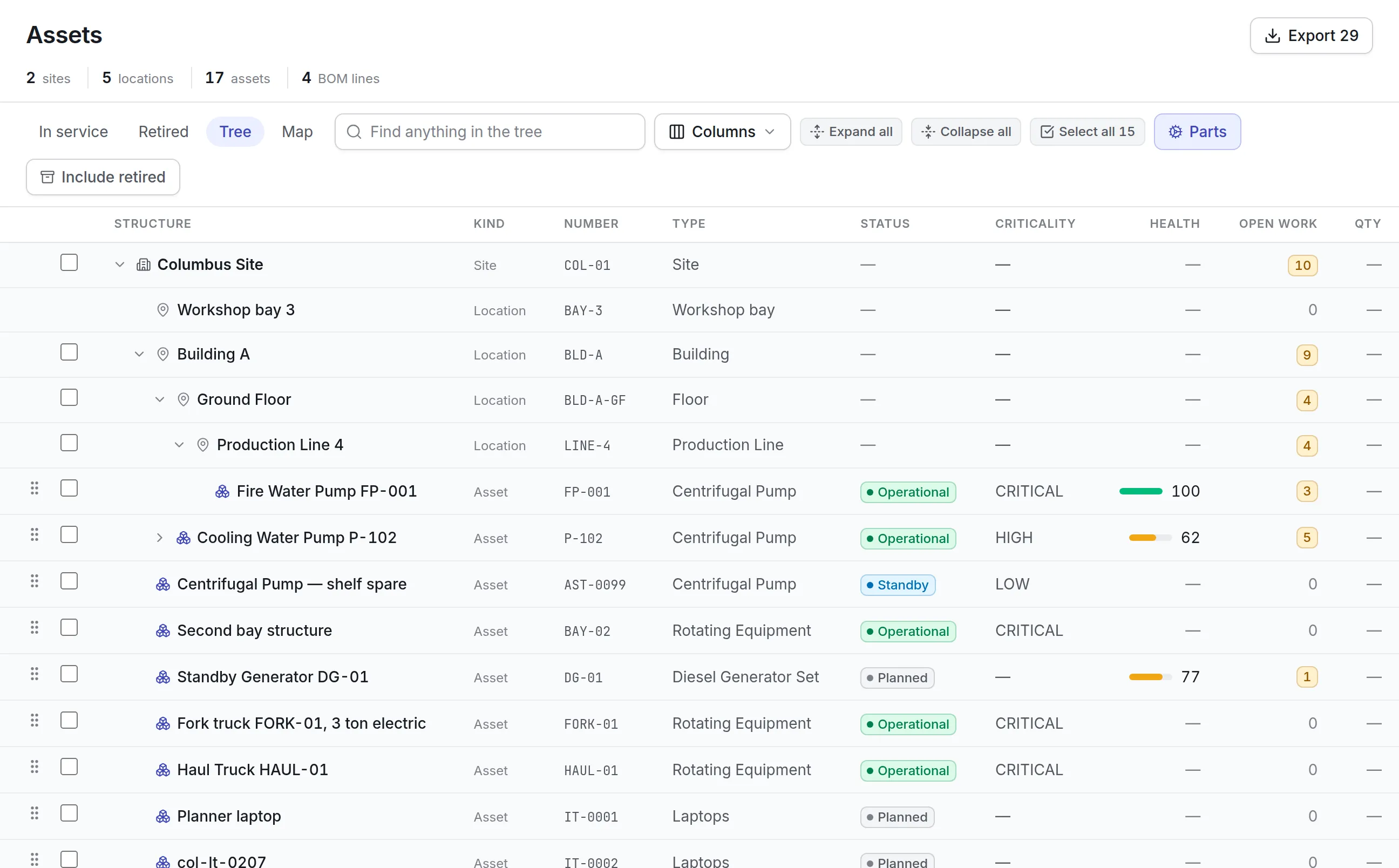Viewport: 1399px width, 868px height.
Task: Click the Include retired button
Action: (x=103, y=178)
